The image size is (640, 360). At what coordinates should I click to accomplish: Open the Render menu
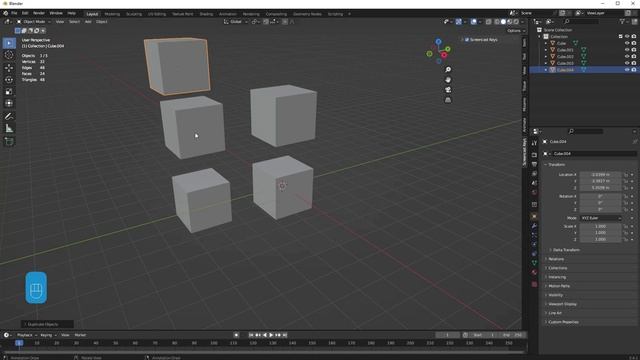(x=39, y=13)
